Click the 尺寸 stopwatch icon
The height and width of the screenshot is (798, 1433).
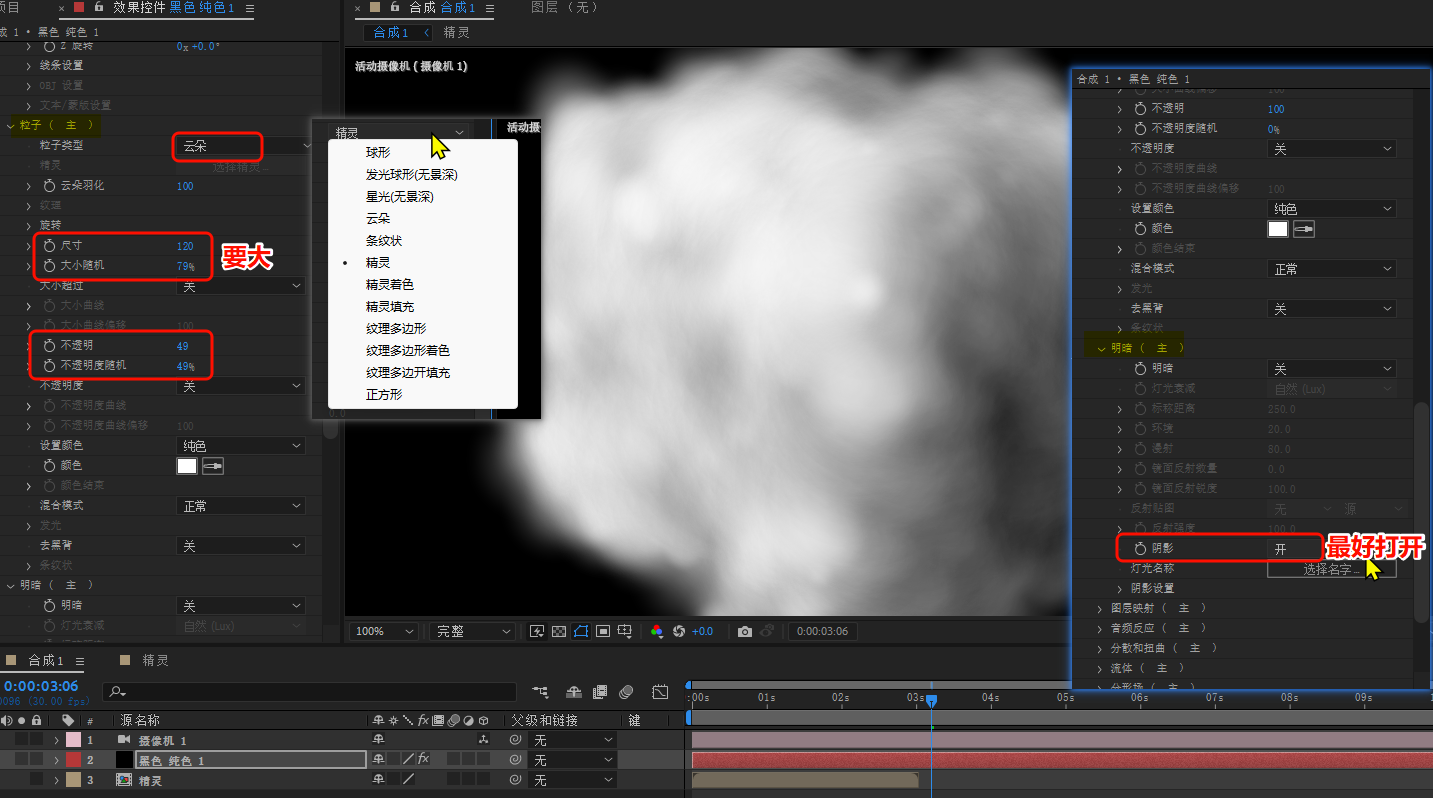(x=49, y=245)
